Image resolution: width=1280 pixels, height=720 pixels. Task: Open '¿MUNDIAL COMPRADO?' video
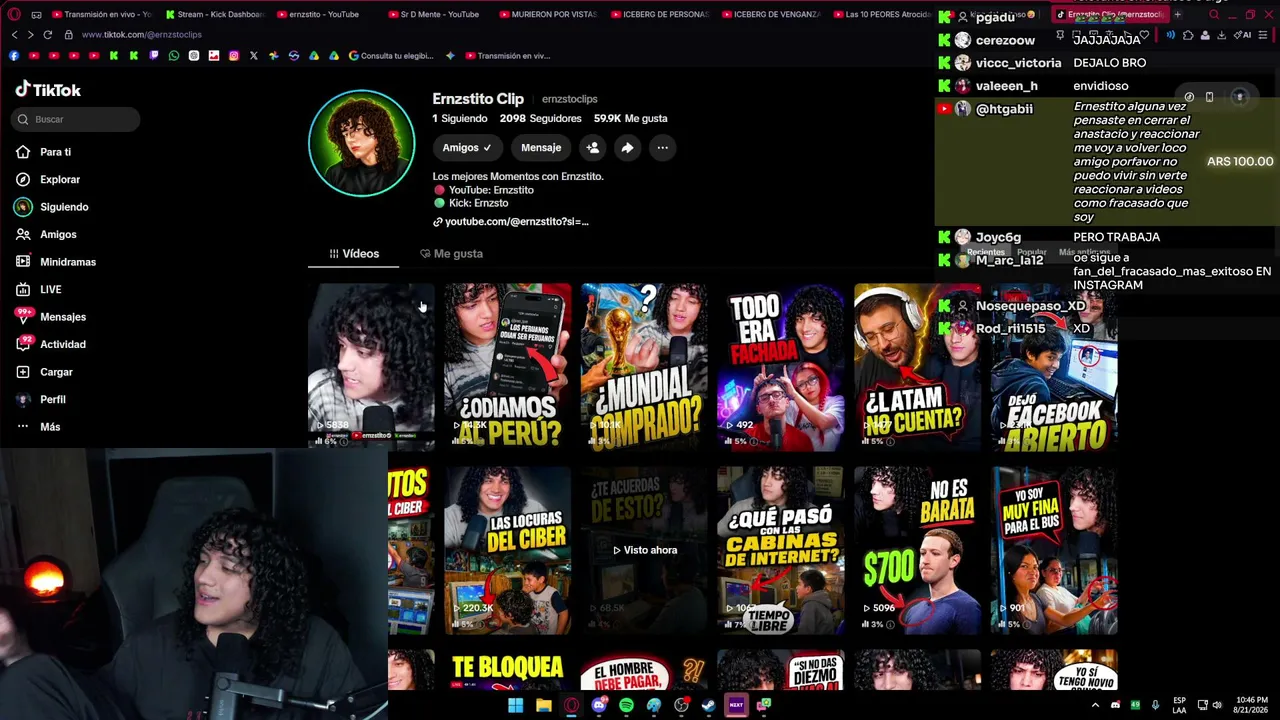(644, 367)
